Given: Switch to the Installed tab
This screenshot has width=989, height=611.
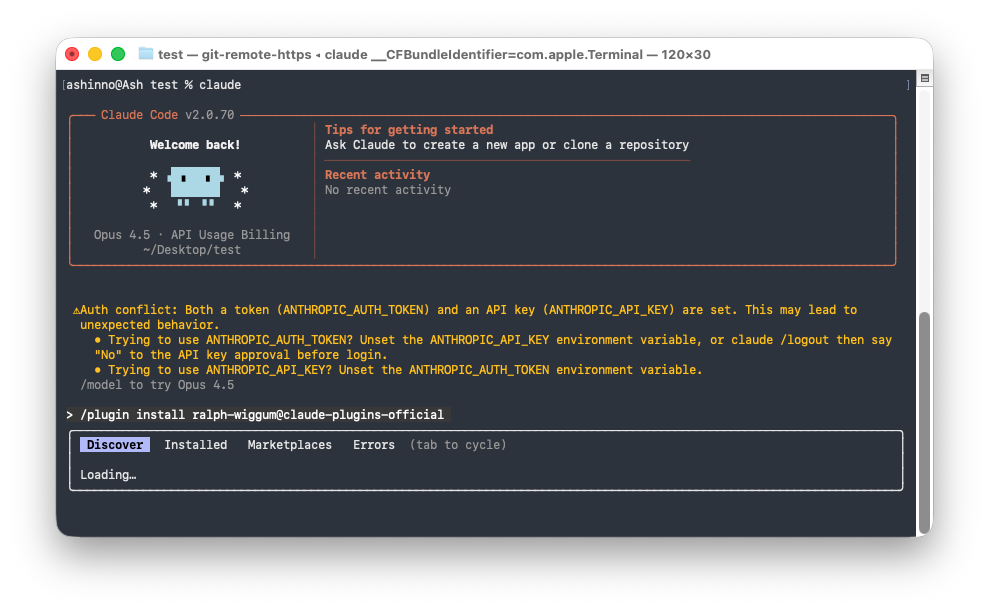Looking at the screenshot, I should pyautogui.click(x=195, y=445).
